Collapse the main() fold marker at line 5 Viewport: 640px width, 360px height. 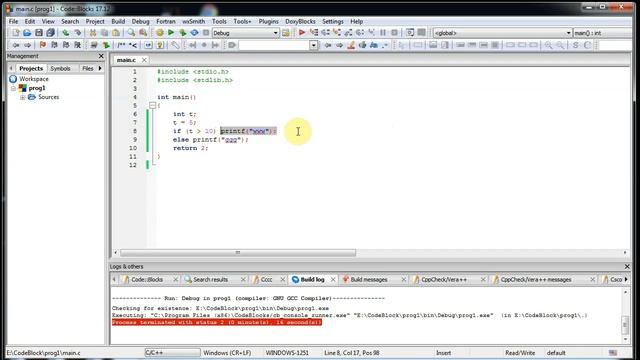(x=152, y=105)
